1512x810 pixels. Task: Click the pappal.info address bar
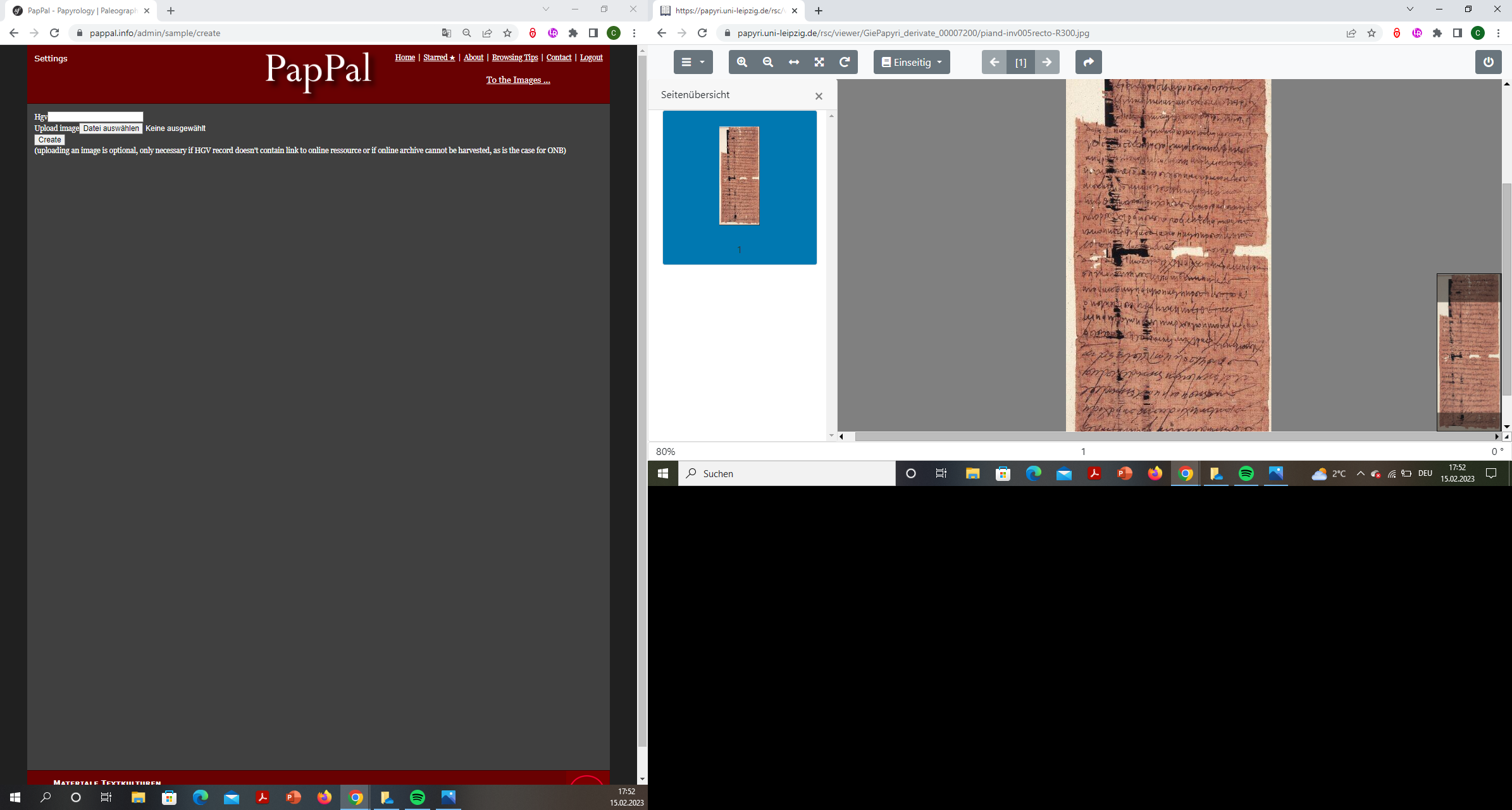(x=259, y=33)
